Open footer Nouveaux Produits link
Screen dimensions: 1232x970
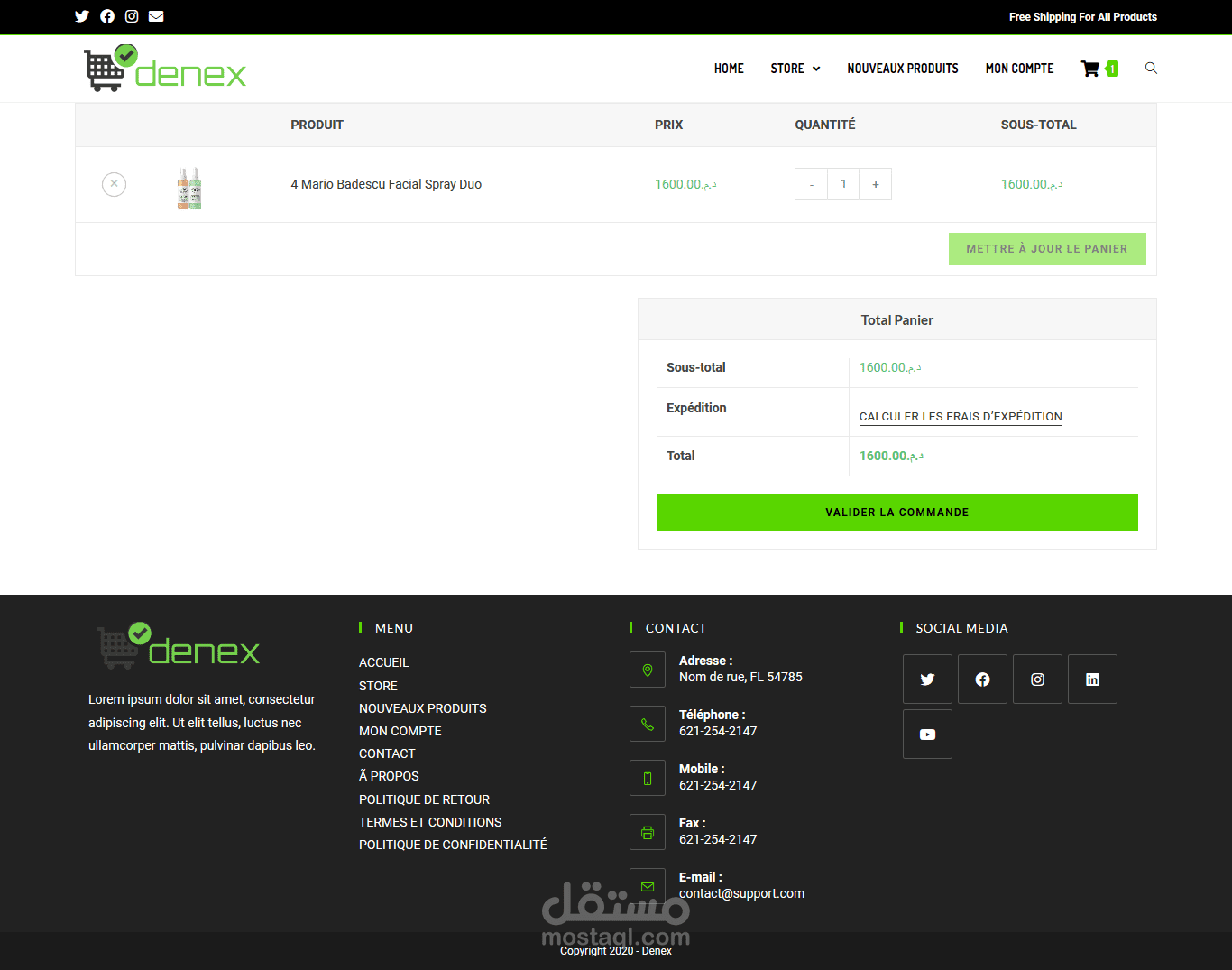pyautogui.click(x=423, y=708)
